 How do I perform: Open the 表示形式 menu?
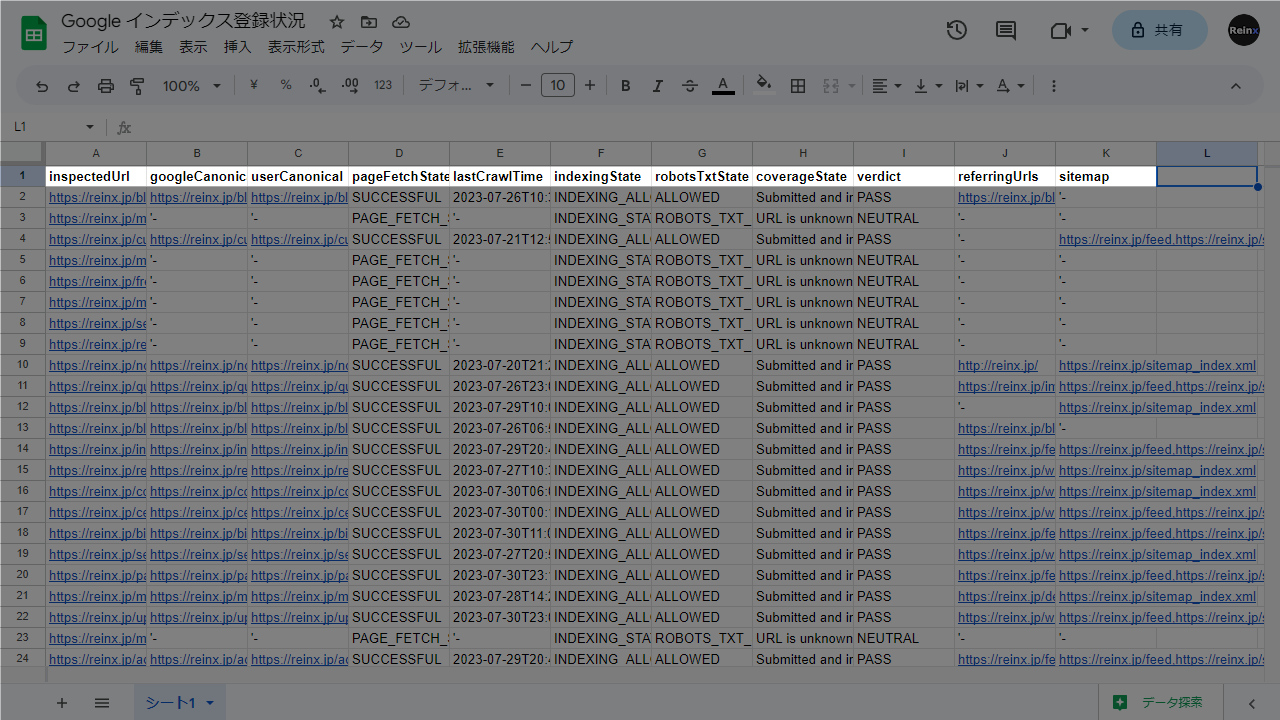coord(296,47)
